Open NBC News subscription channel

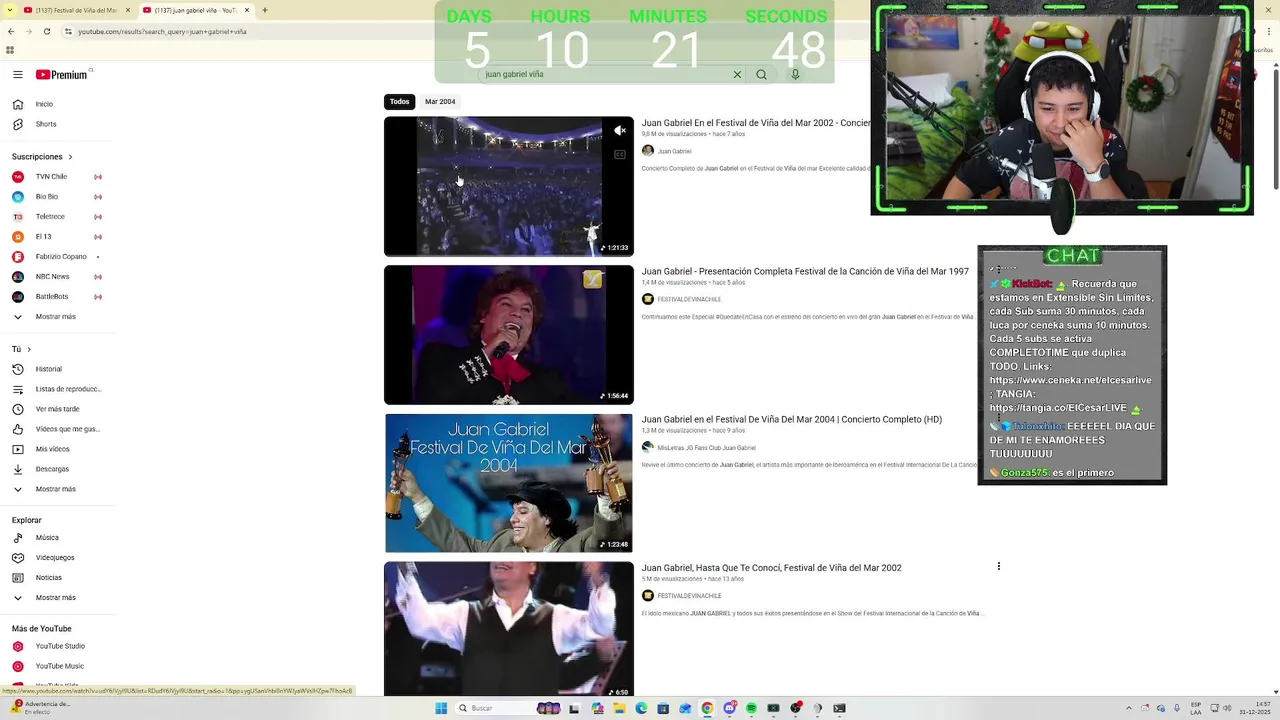click(52, 277)
